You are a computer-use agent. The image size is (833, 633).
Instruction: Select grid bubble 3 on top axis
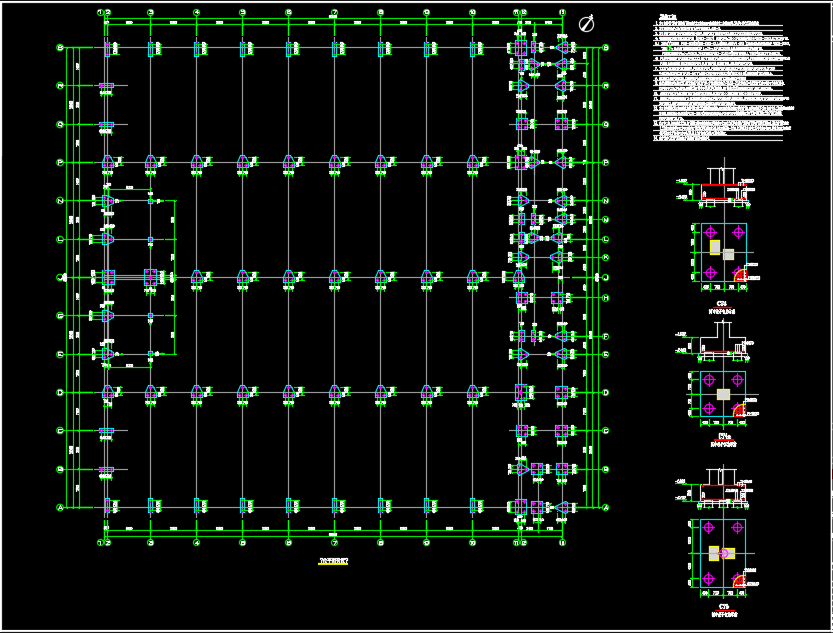(x=150, y=13)
